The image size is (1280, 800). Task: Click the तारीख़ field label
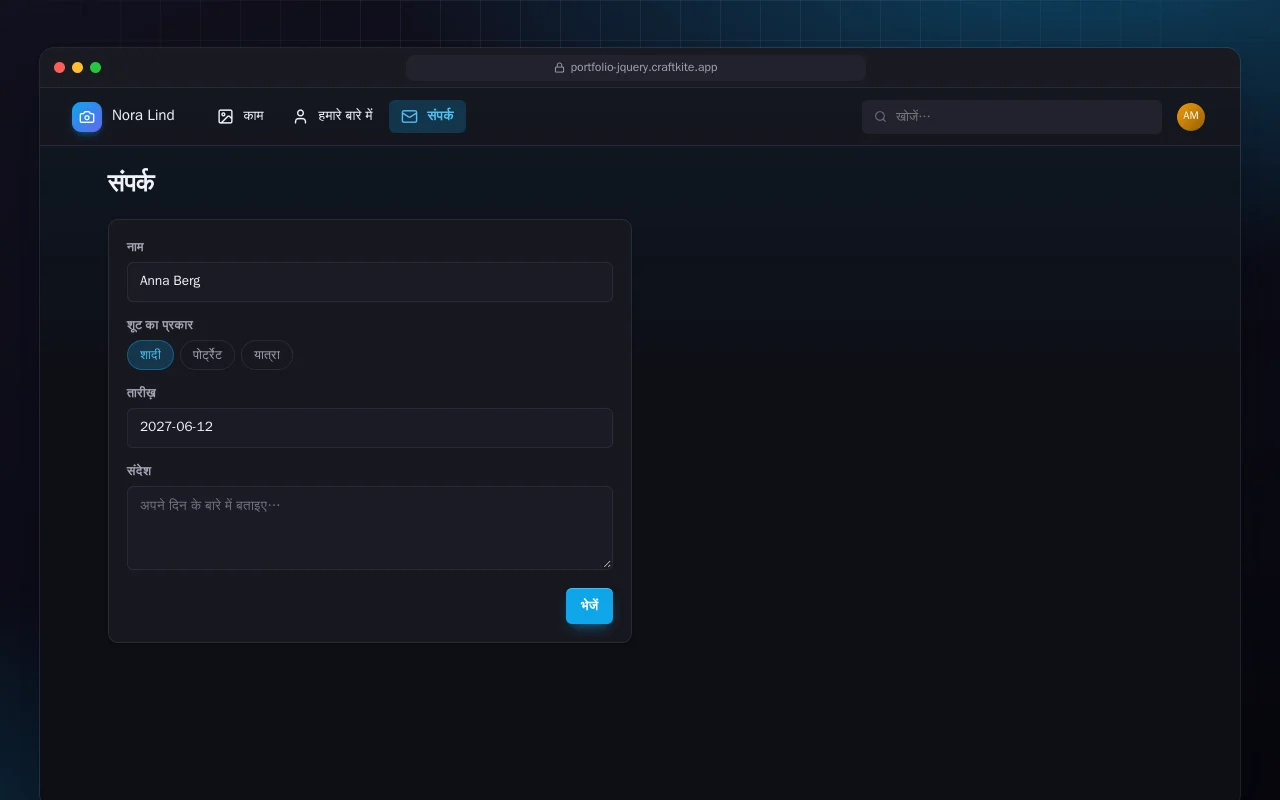tap(141, 393)
